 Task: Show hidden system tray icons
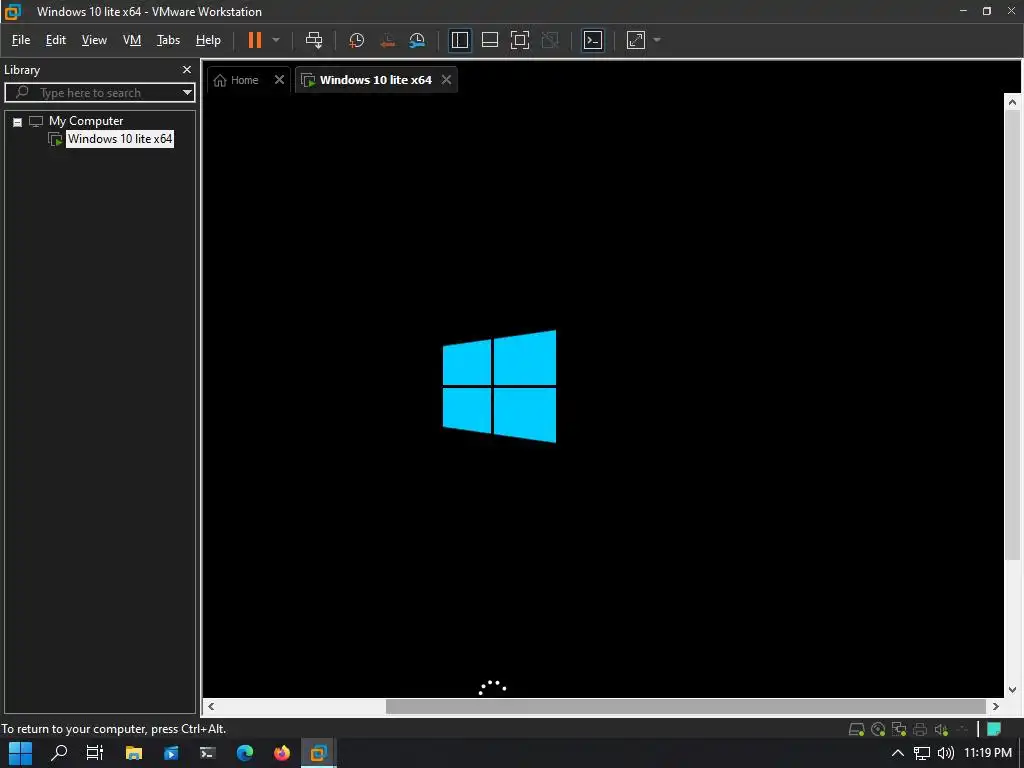point(898,754)
